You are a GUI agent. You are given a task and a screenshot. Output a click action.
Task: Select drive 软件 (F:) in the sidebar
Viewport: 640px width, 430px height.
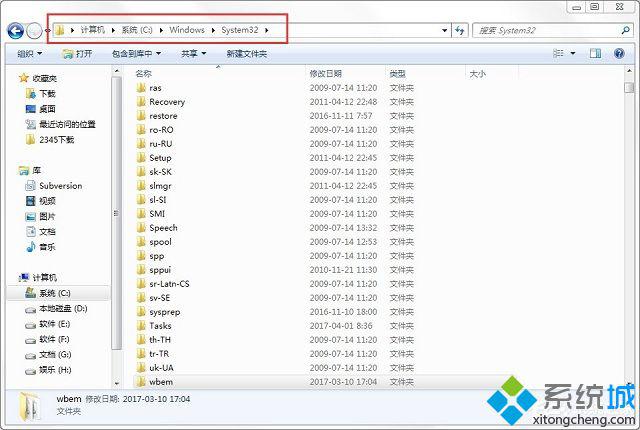pyautogui.click(x=47, y=339)
